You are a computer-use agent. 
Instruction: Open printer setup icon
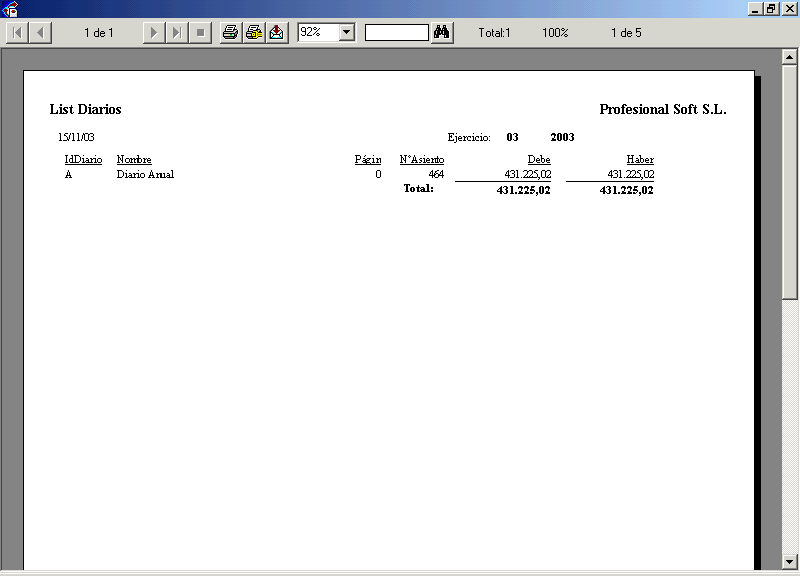click(254, 33)
